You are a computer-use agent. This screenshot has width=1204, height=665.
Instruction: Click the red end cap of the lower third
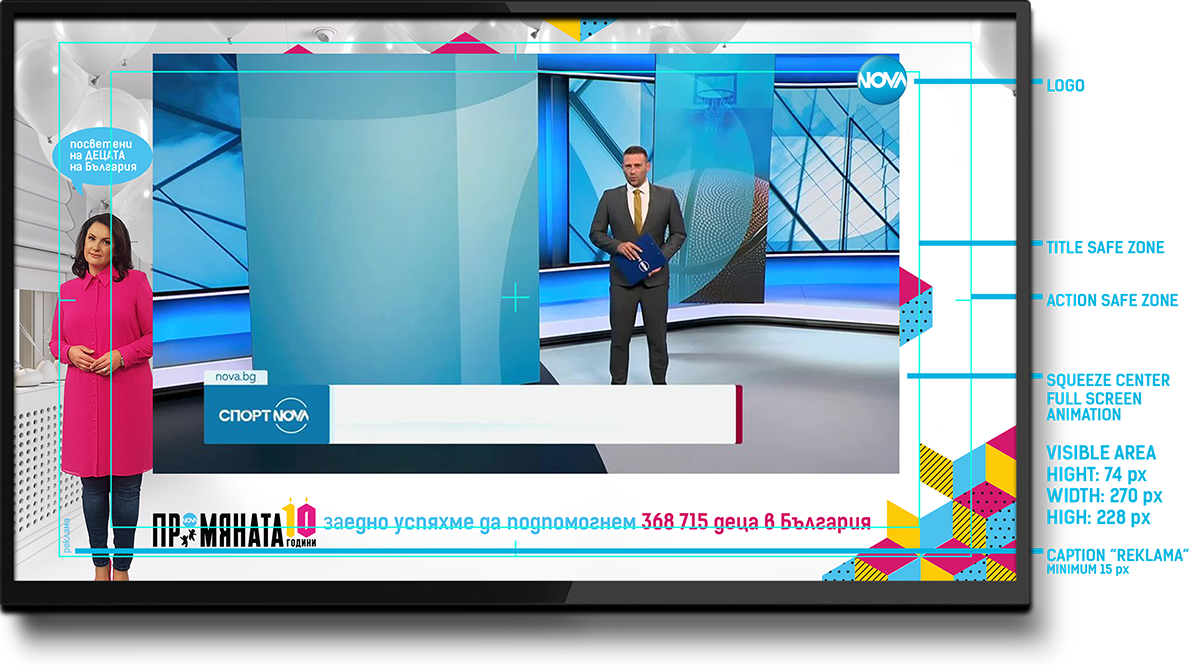739,414
